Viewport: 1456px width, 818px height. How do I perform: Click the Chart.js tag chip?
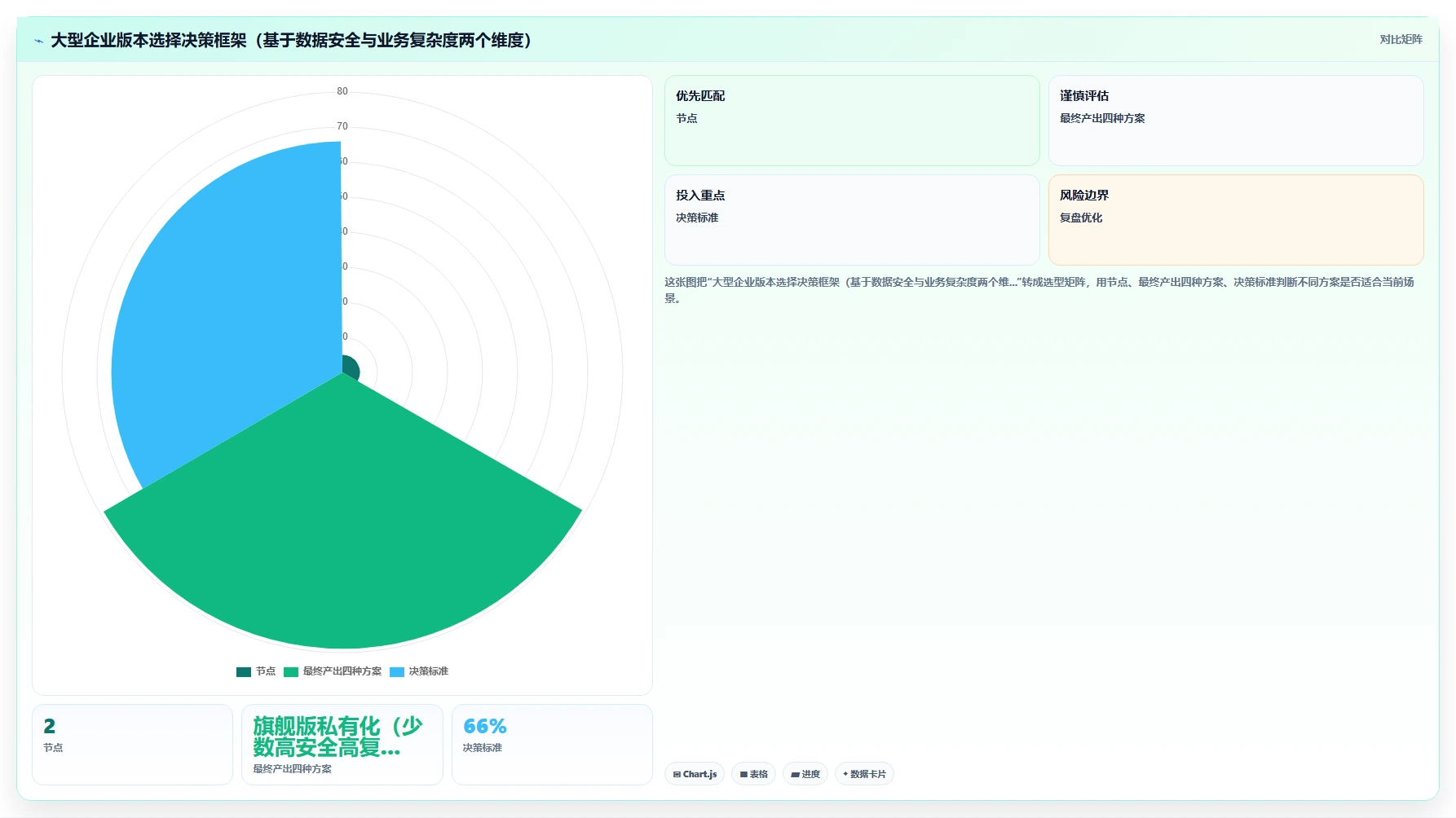click(x=695, y=774)
